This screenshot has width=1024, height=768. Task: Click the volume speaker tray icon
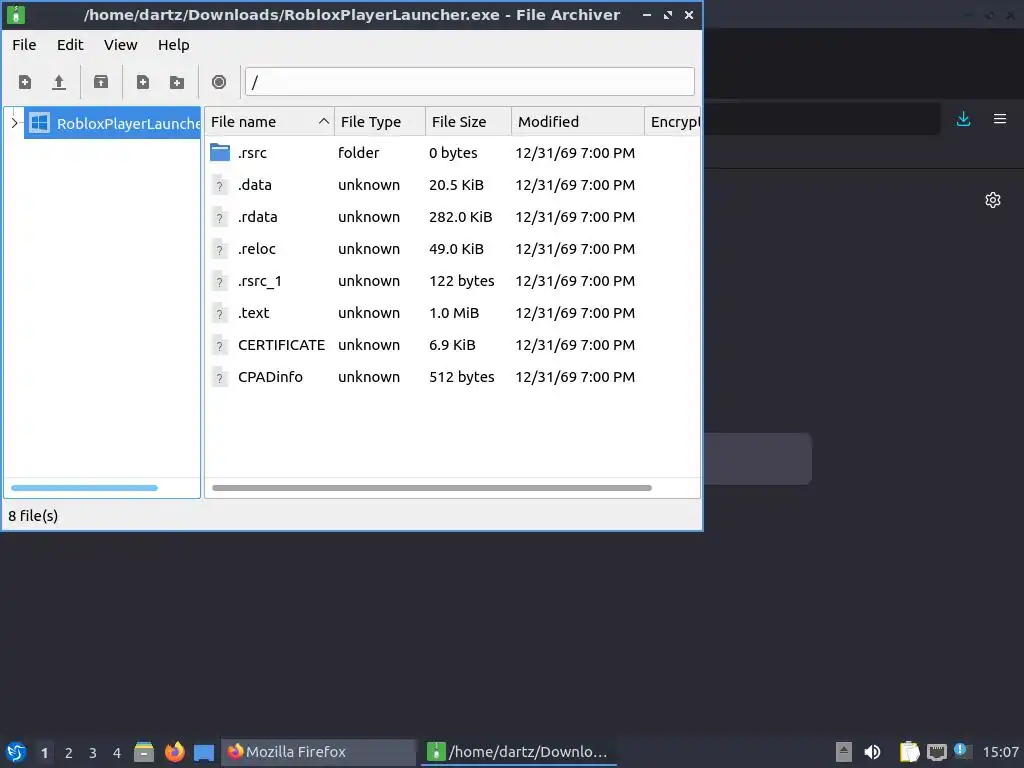pos(872,752)
